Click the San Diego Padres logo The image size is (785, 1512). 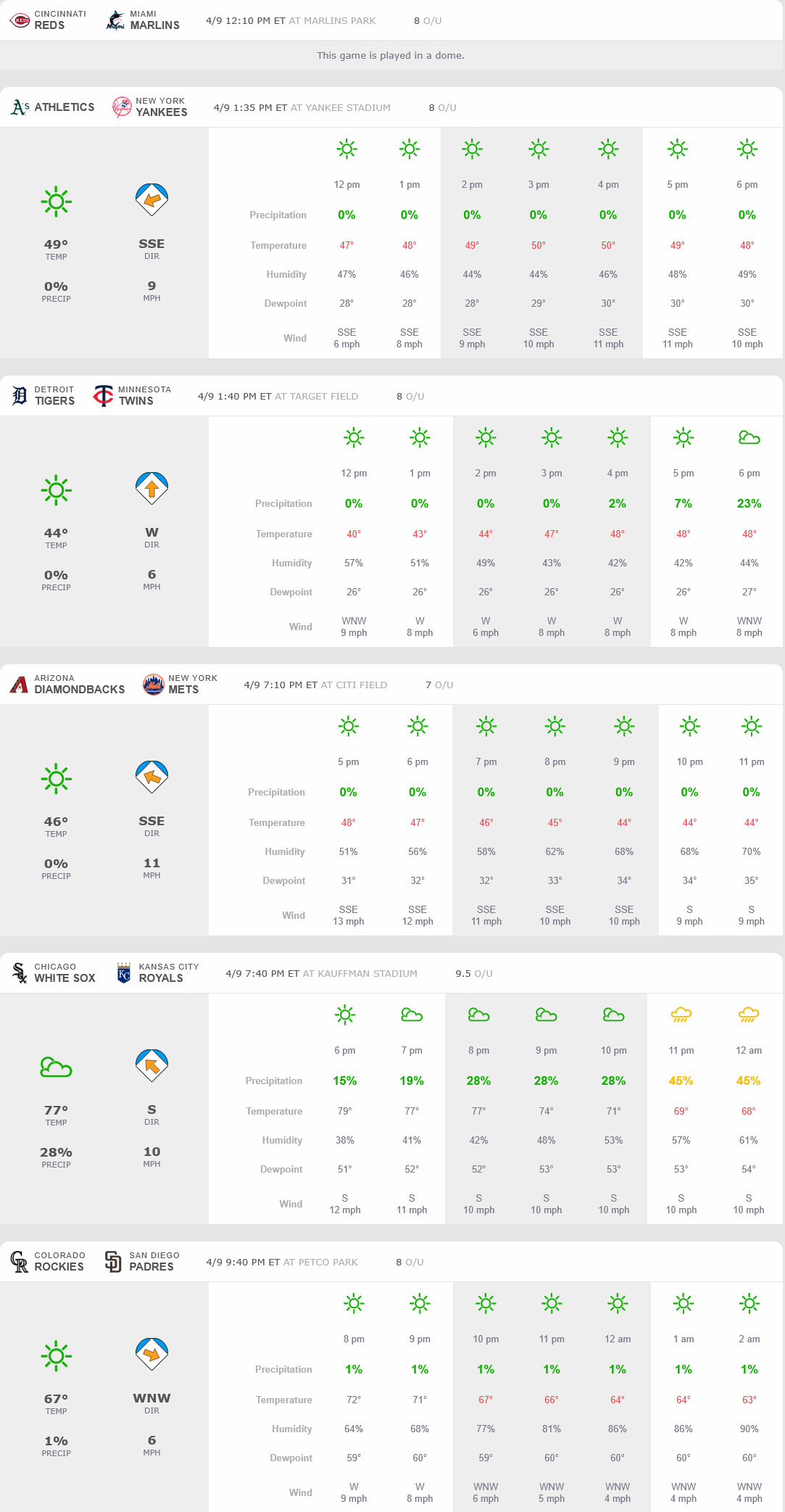click(113, 1261)
